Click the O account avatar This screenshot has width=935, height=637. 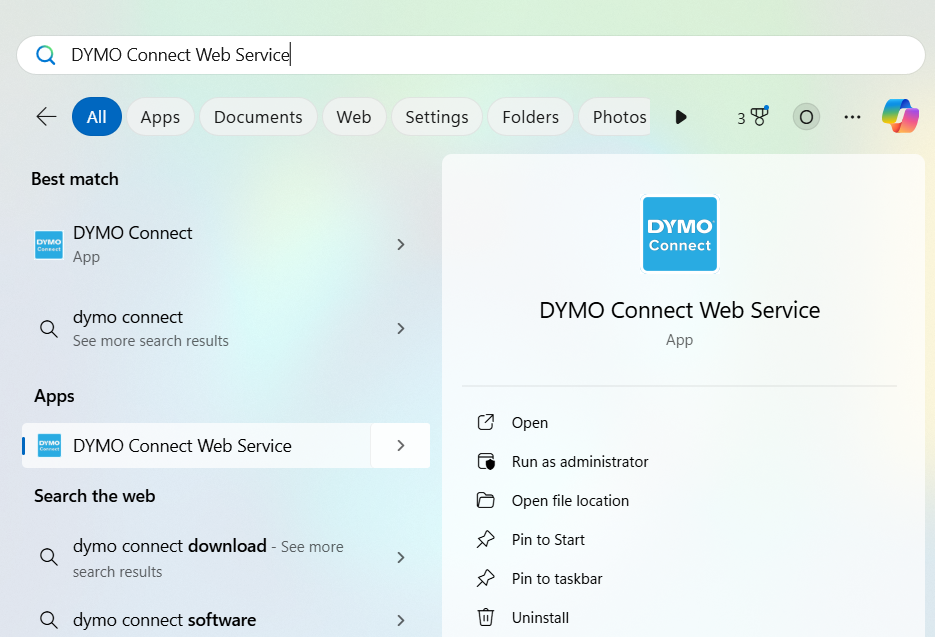[x=806, y=117]
